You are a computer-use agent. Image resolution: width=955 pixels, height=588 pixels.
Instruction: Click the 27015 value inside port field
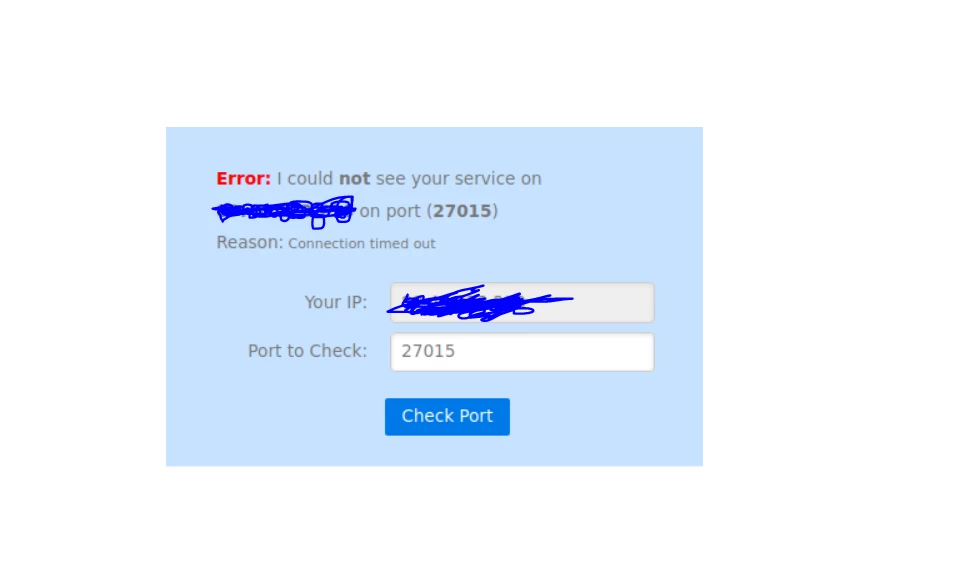pyautogui.click(x=428, y=352)
